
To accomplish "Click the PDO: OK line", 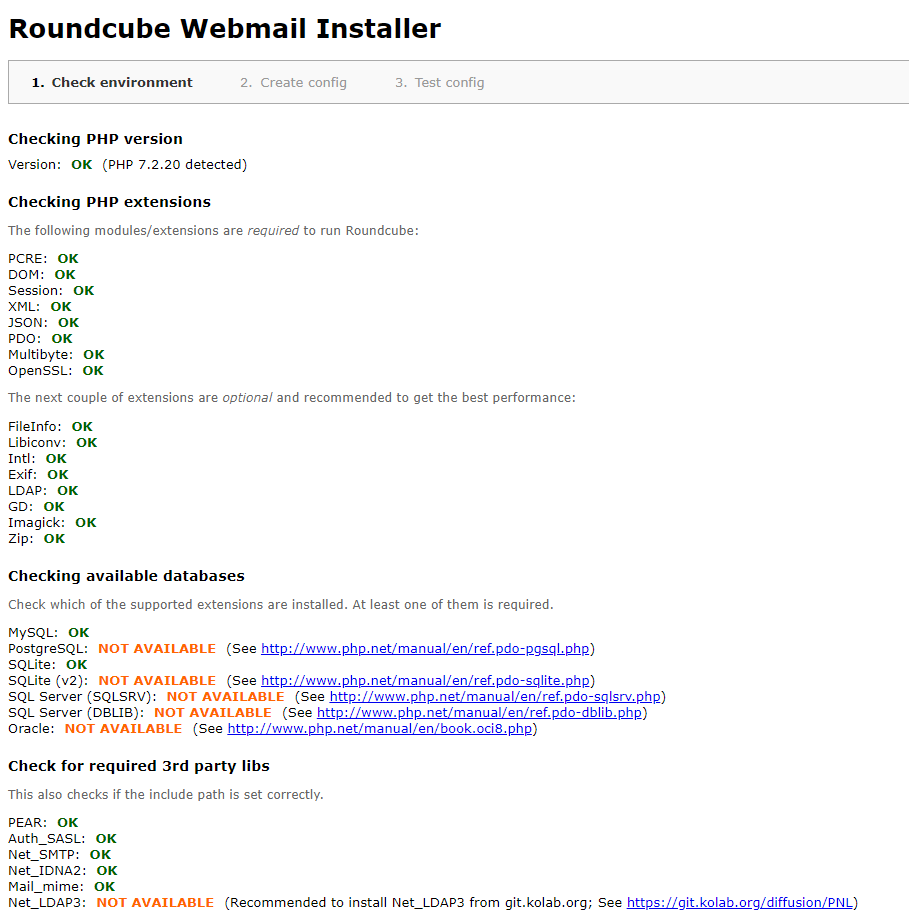I will pos(40,339).
